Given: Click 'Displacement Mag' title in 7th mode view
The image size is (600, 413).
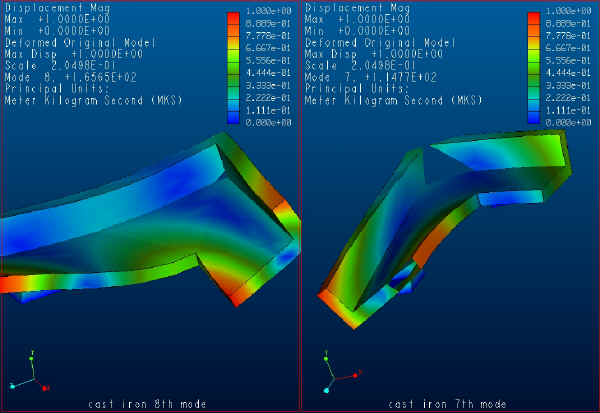Looking at the screenshot, I should [x=357, y=7].
